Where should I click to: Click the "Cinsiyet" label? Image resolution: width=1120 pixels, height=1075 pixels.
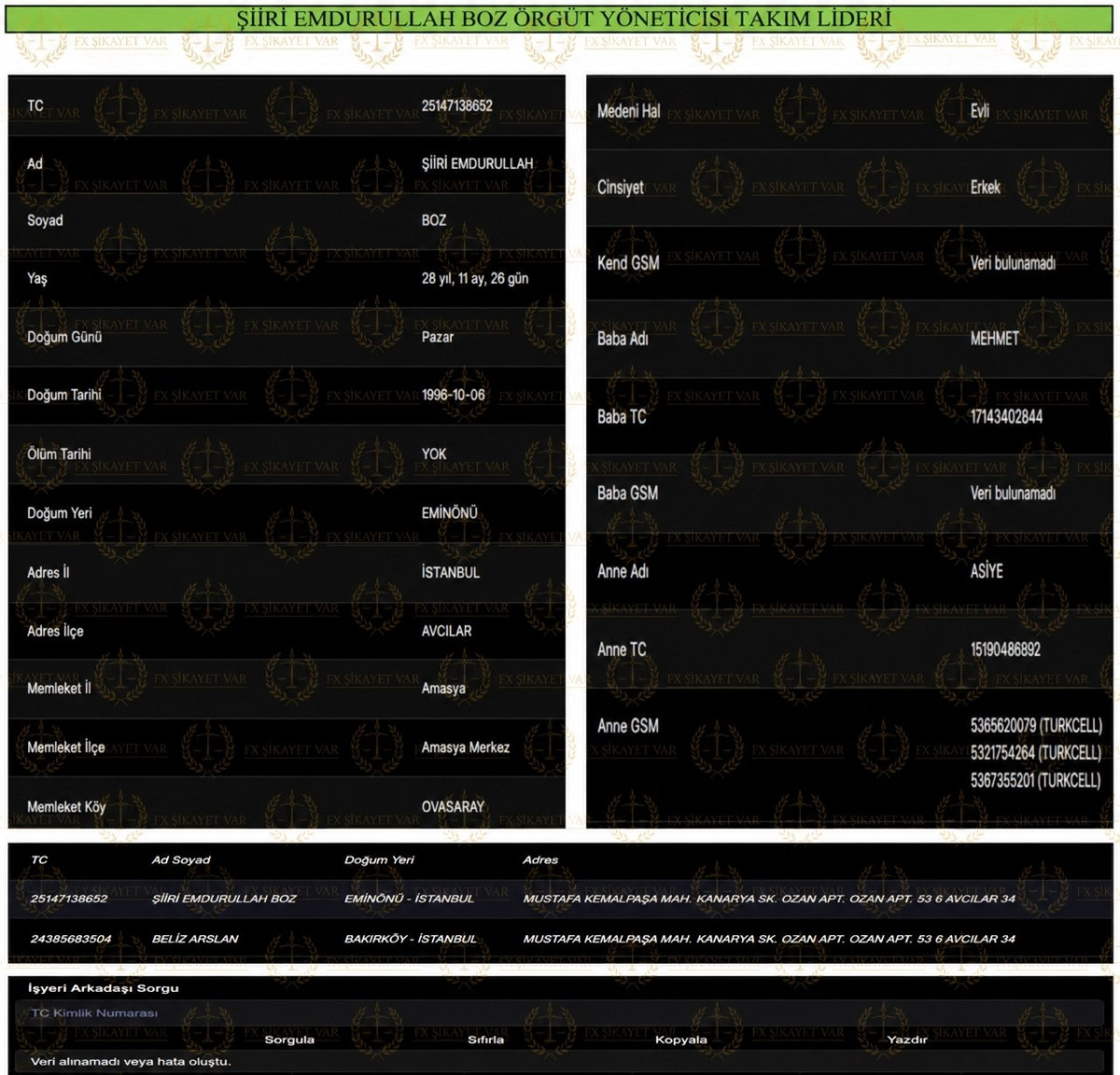(x=621, y=188)
